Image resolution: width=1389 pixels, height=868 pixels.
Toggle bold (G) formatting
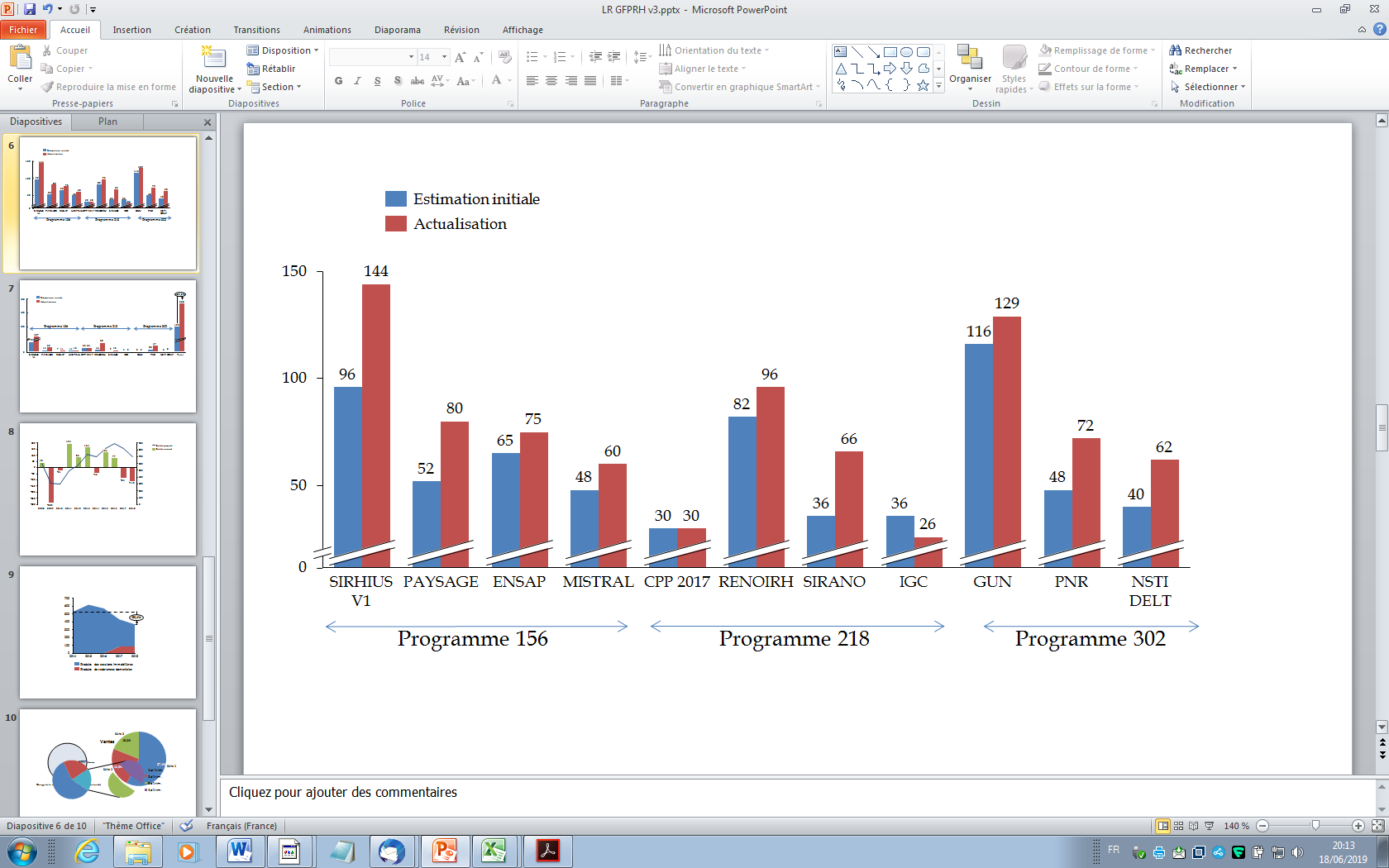tap(338, 81)
